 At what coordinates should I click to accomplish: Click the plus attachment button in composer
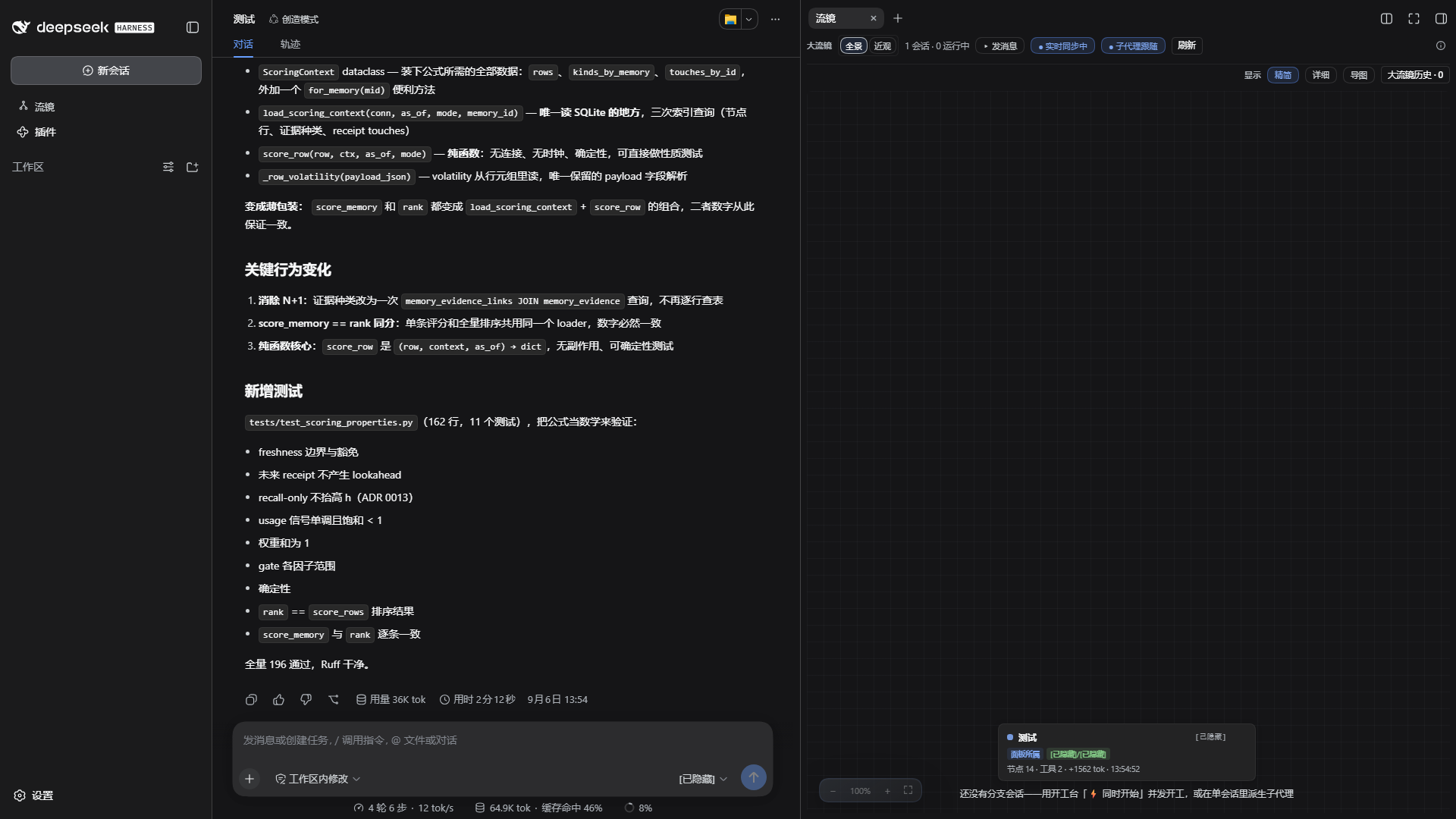tap(249, 778)
